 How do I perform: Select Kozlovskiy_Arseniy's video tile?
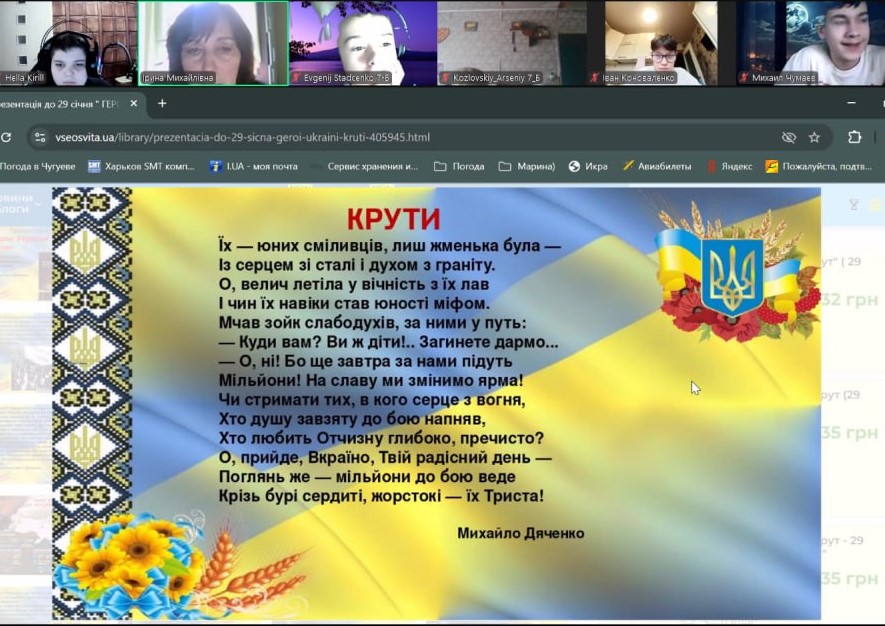tap(512, 43)
